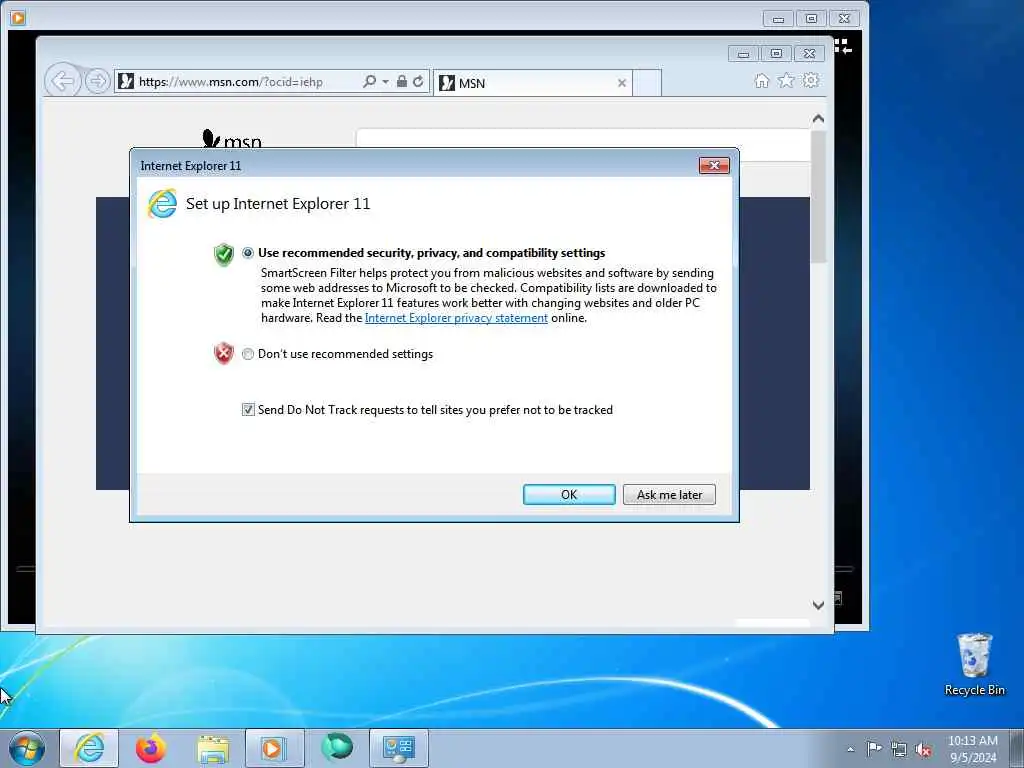Confirm setup with the OK button
Viewport: 1024px width, 768px height.
569,494
